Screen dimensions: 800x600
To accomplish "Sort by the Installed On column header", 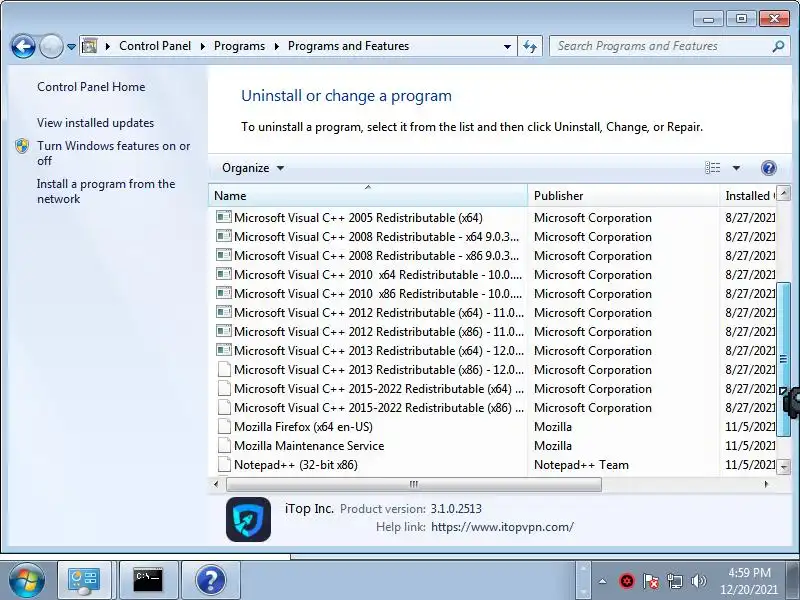I will (x=748, y=195).
